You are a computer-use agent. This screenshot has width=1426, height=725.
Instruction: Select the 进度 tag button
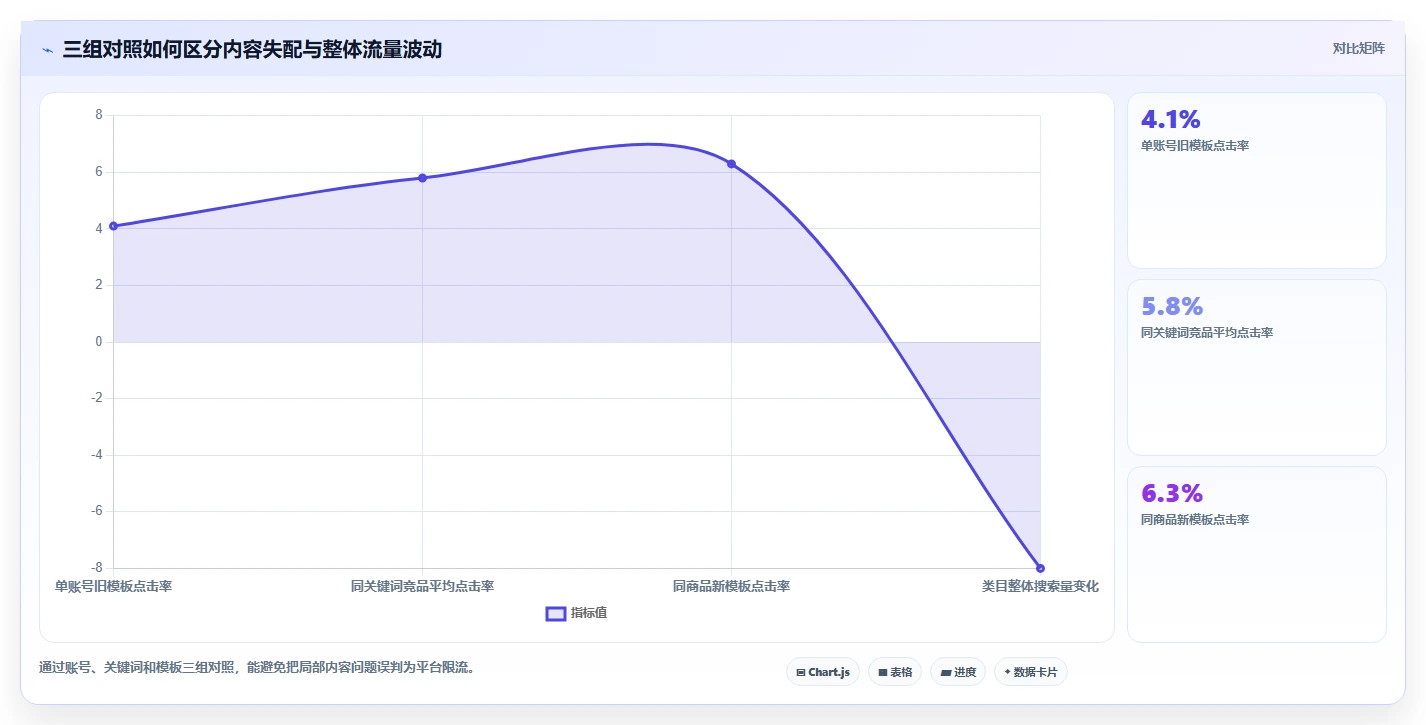click(958, 672)
